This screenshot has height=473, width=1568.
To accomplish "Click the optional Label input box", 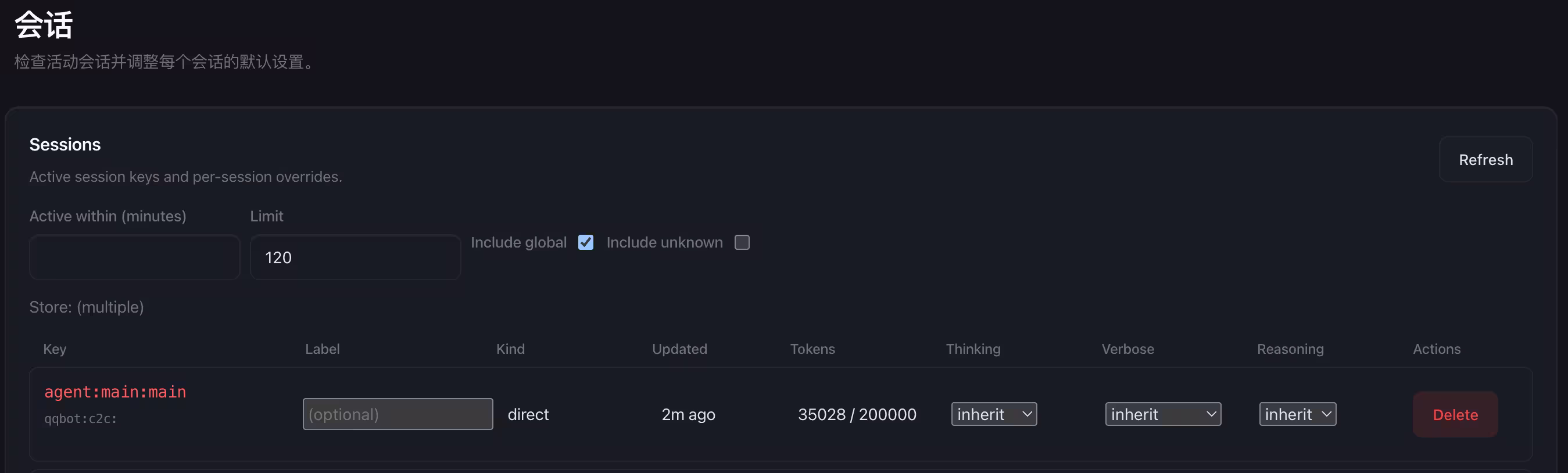I will pyautogui.click(x=398, y=414).
